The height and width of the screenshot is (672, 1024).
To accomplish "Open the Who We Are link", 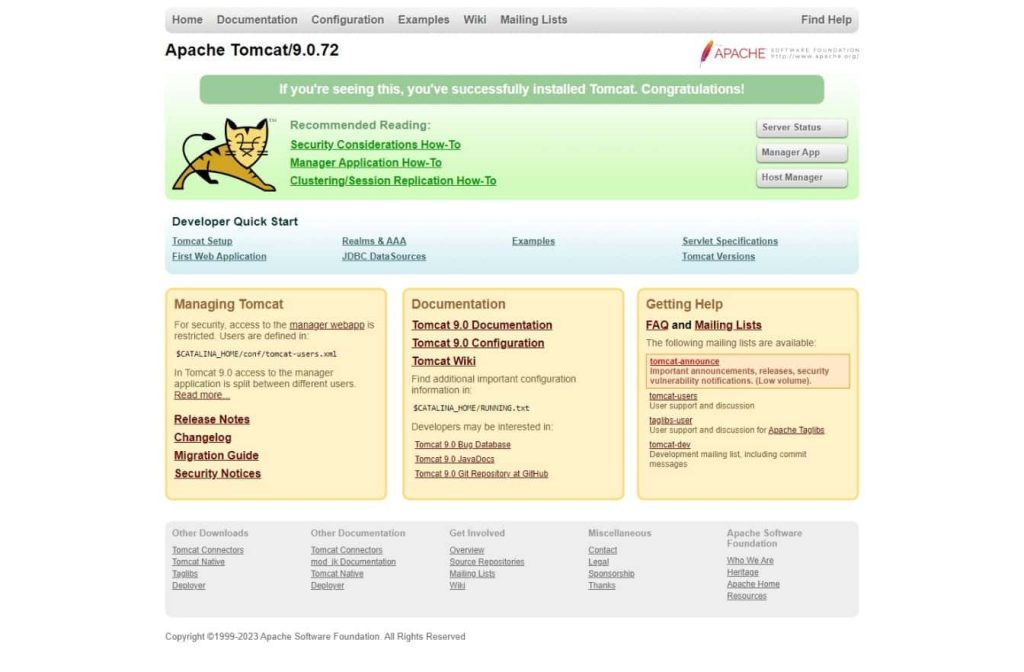I will [x=750, y=561].
